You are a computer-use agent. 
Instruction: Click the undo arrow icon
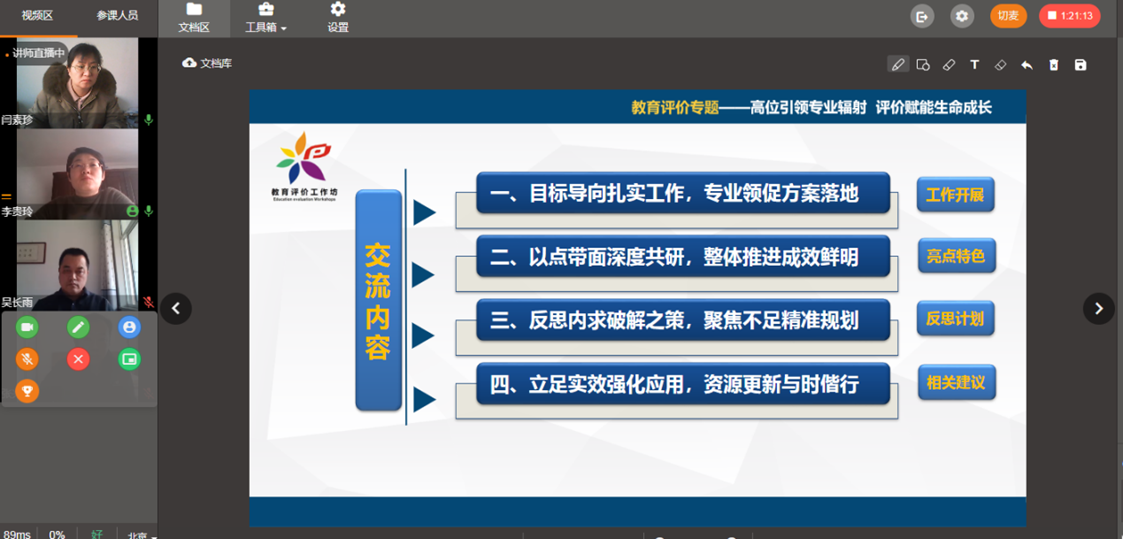[1027, 65]
